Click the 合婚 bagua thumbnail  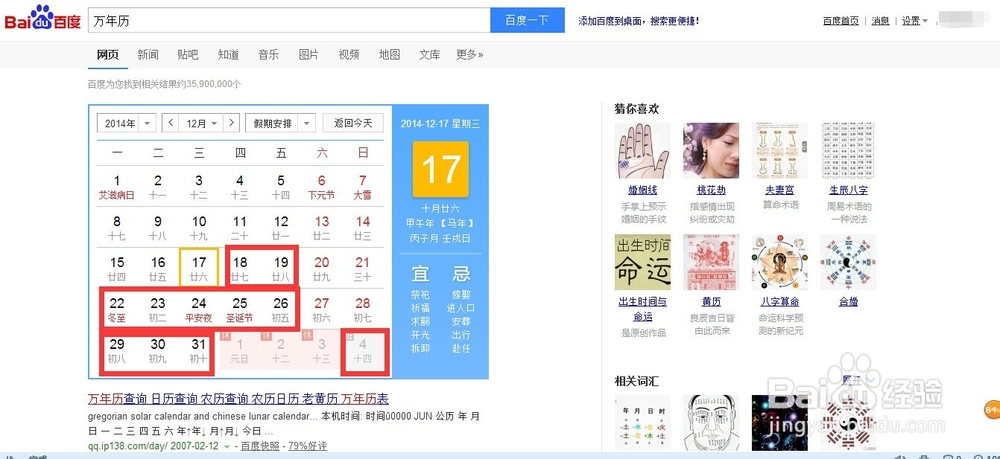click(848, 262)
